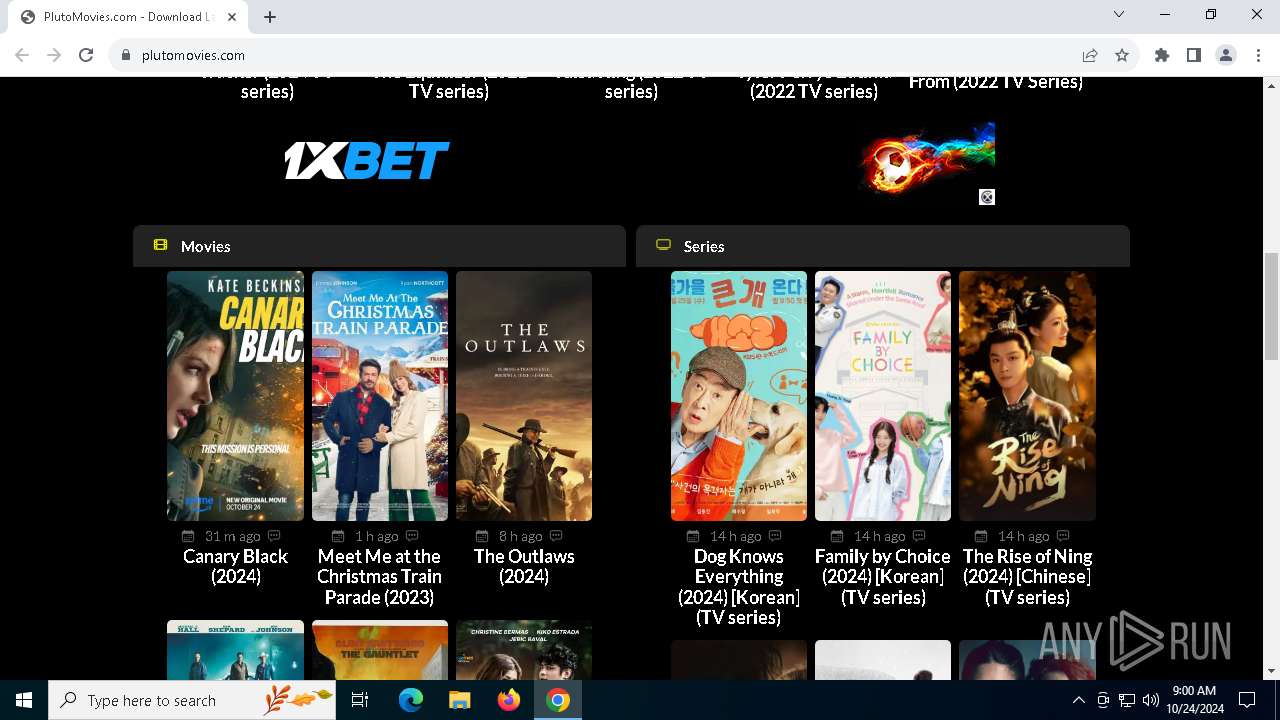Click the taskbar search box

click(192, 700)
